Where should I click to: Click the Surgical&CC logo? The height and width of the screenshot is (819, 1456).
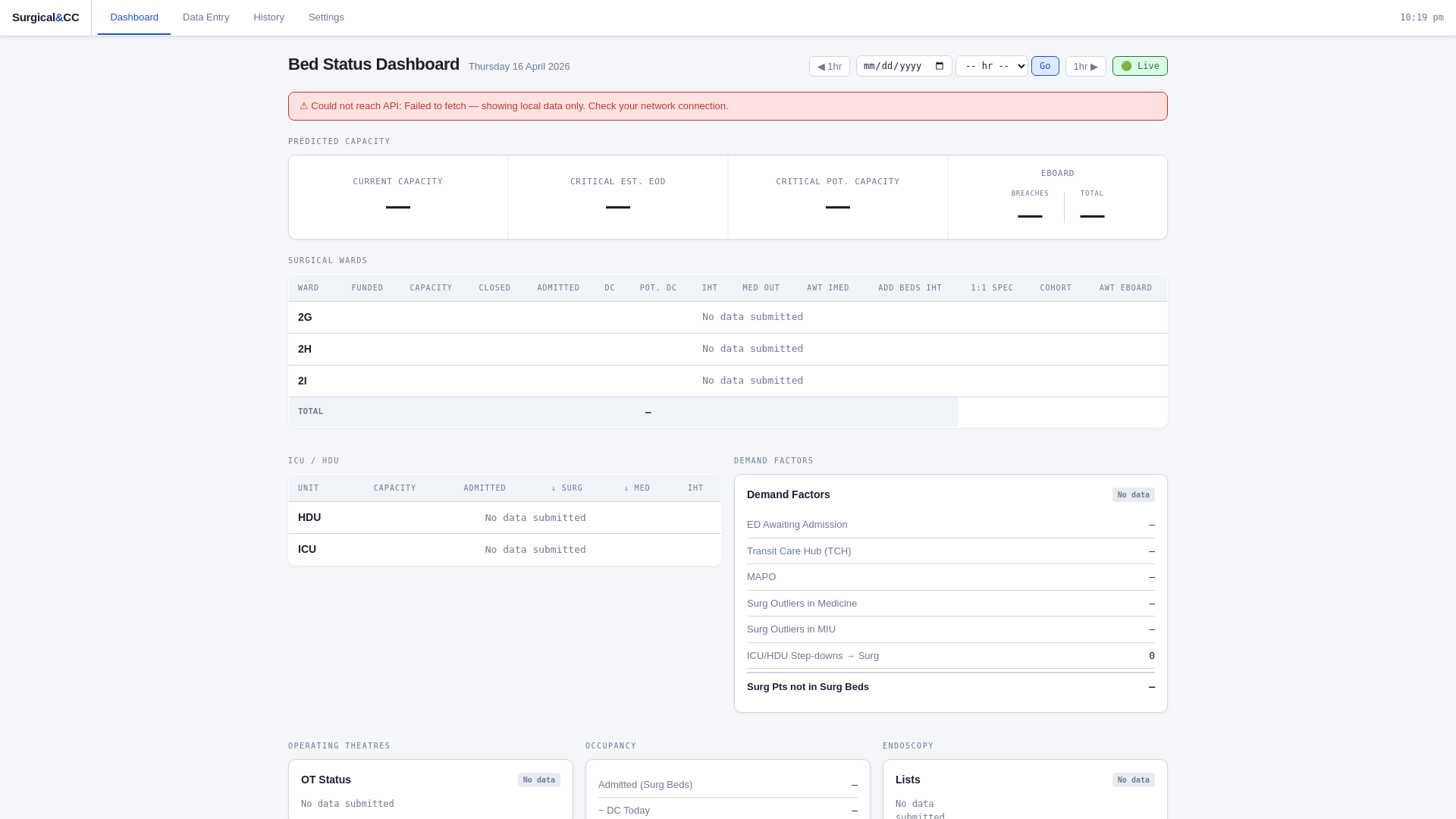[x=45, y=17]
